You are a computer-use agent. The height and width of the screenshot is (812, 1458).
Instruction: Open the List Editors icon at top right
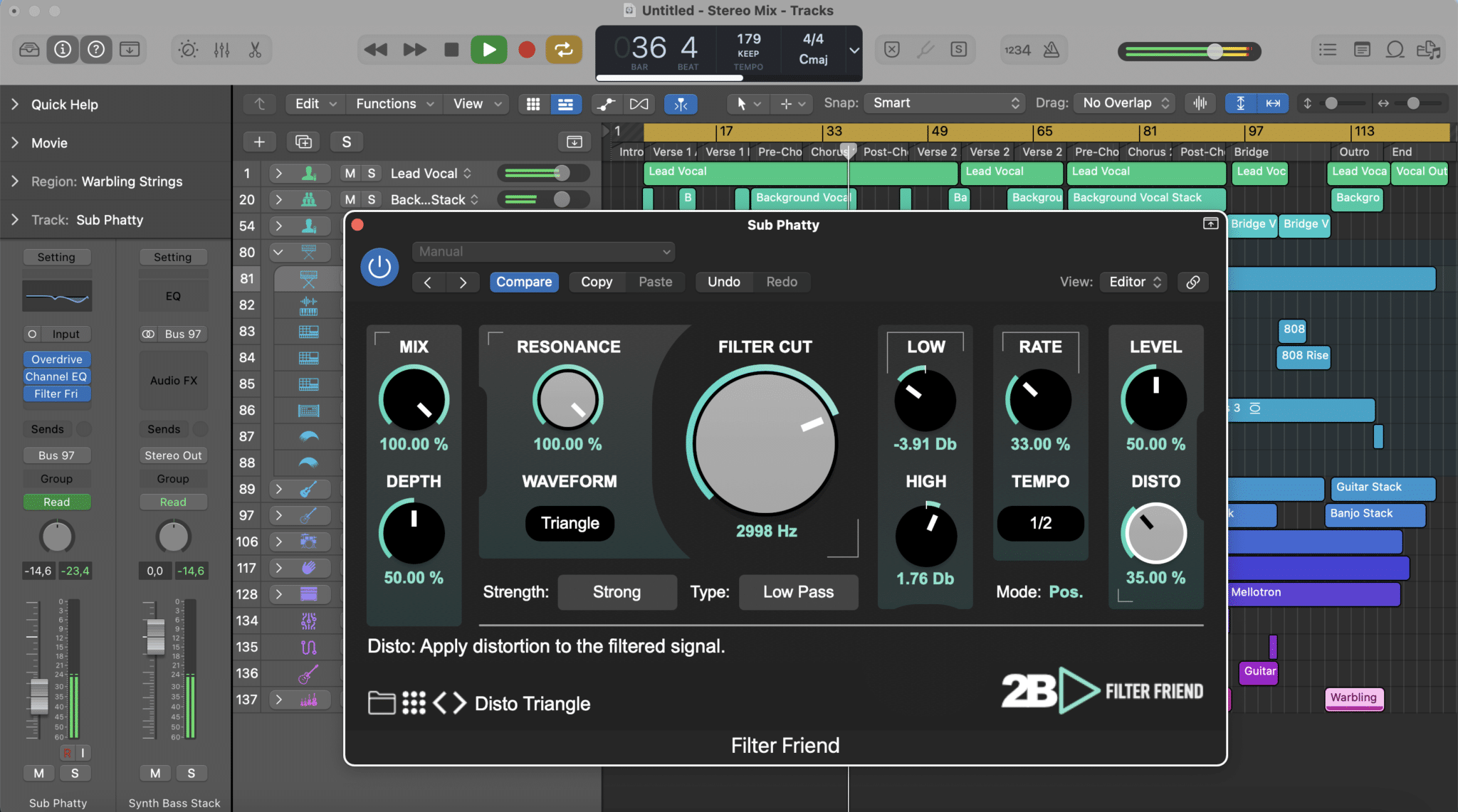(x=1326, y=50)
